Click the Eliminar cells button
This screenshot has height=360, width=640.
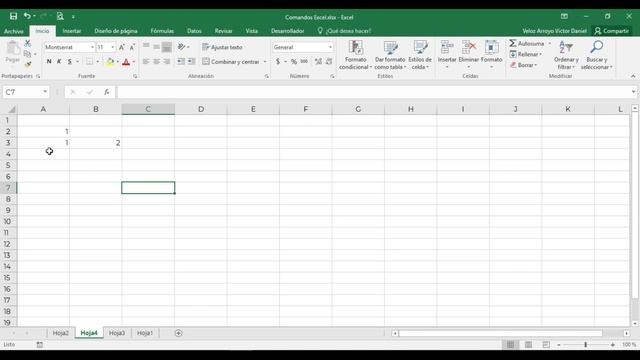[x=469, y=55]
